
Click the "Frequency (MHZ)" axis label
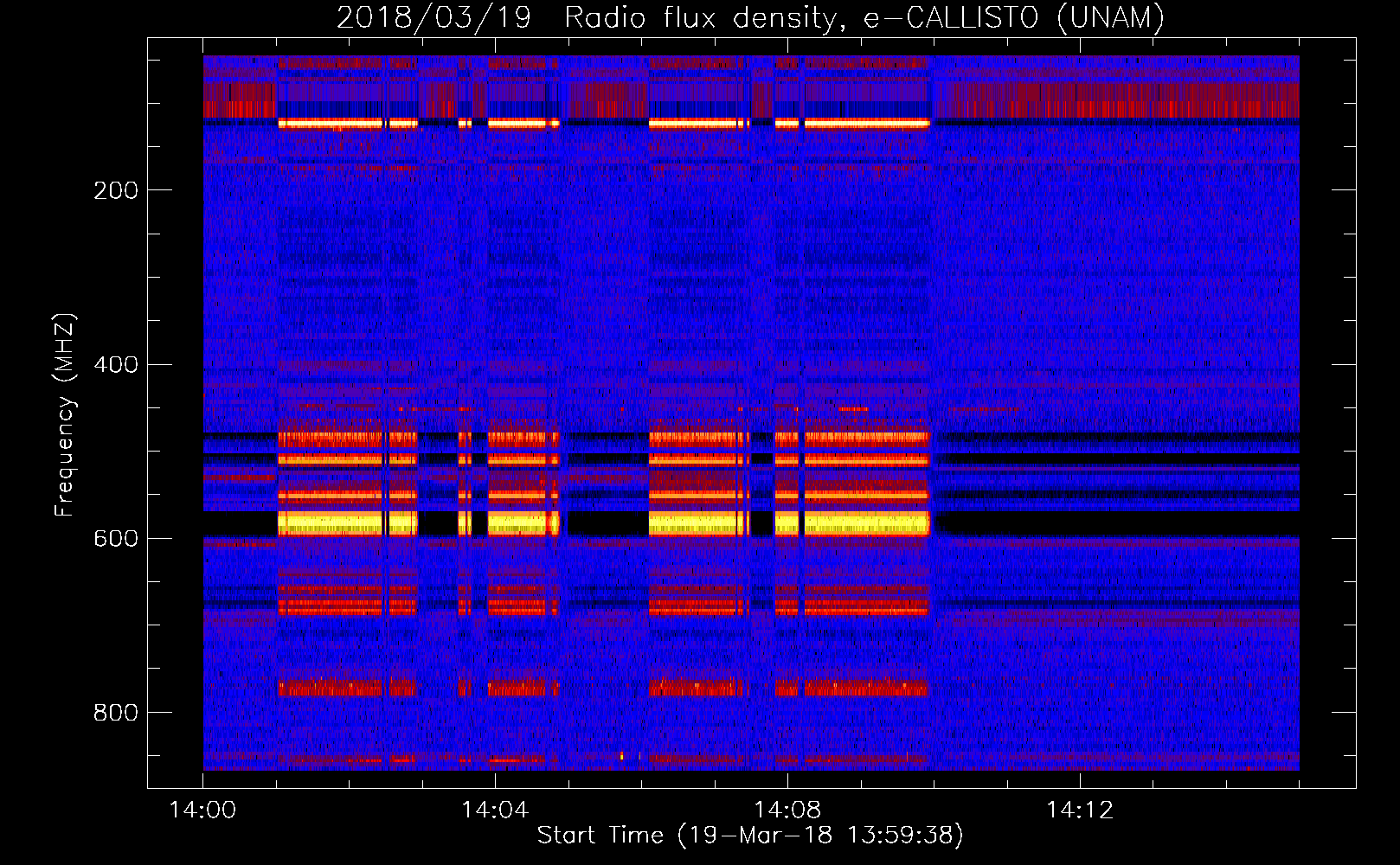click(65, 414)
